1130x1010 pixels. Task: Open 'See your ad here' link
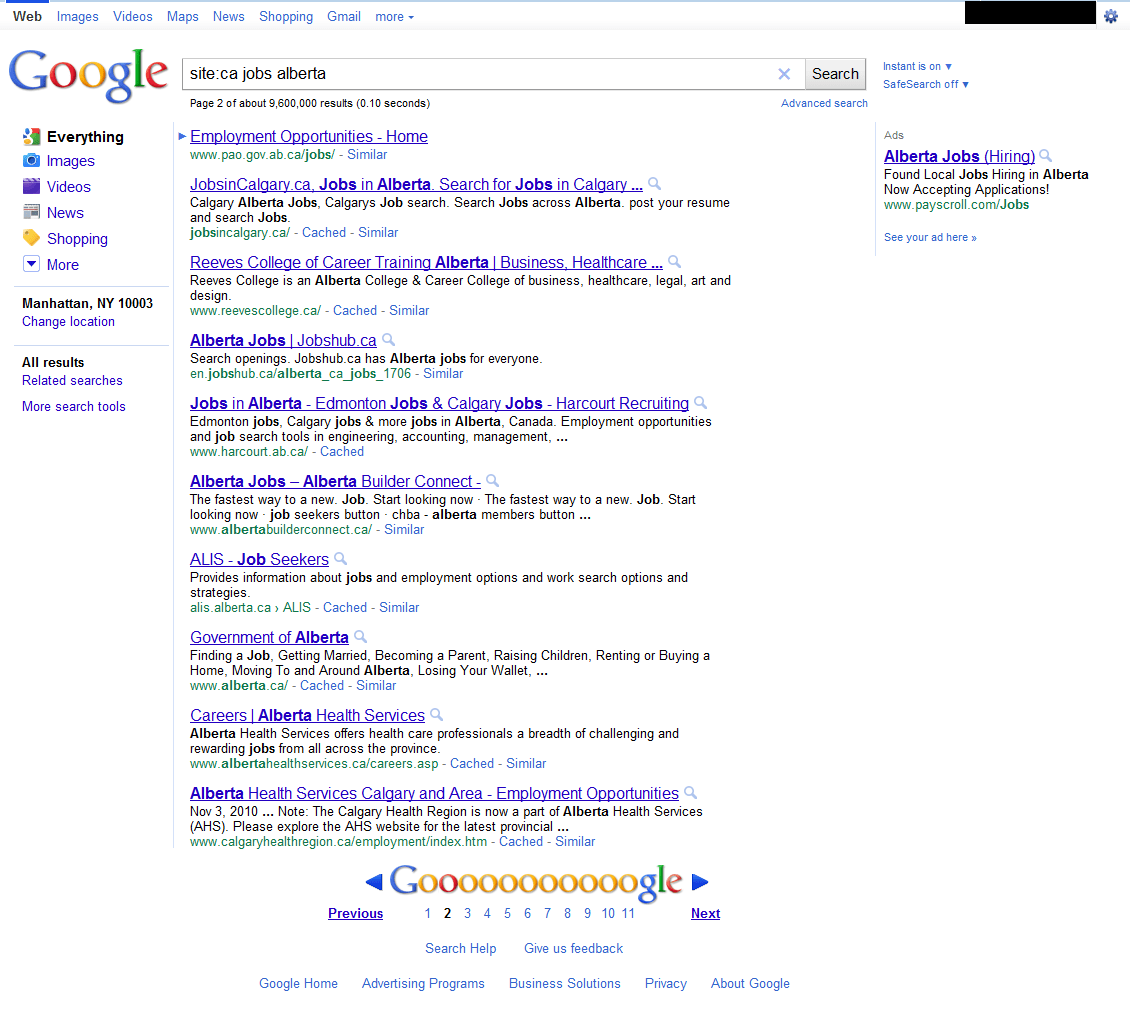coord(930,237)
